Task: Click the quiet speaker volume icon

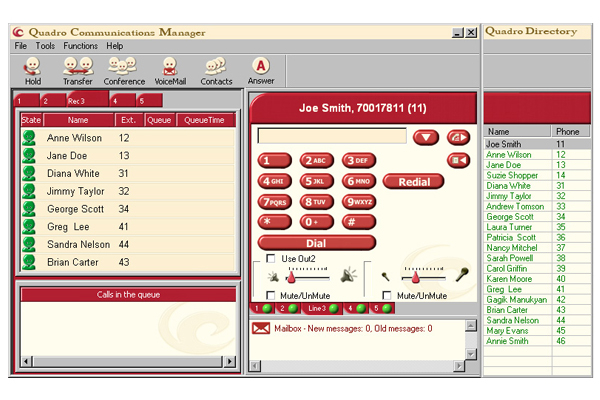Action: click(x=273, y=277)
